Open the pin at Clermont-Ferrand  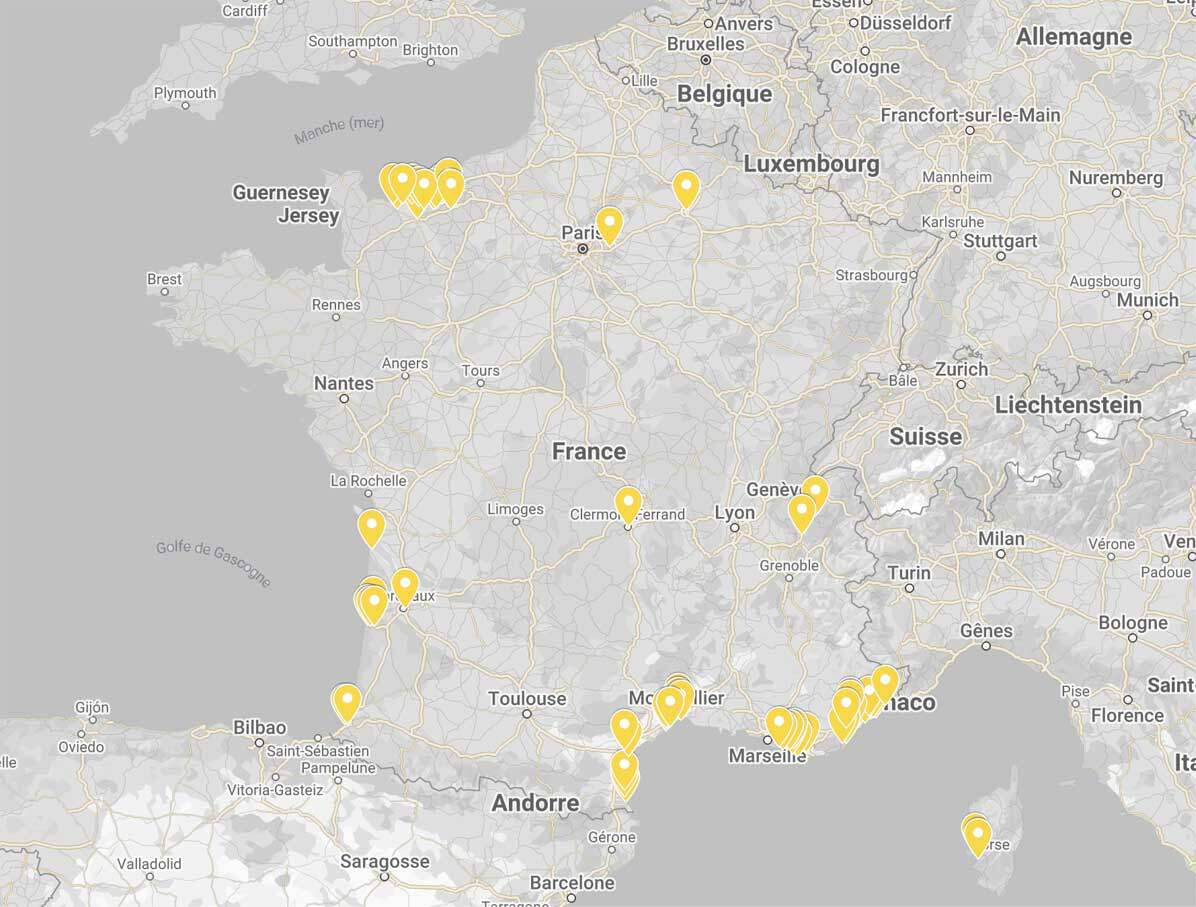628,503
